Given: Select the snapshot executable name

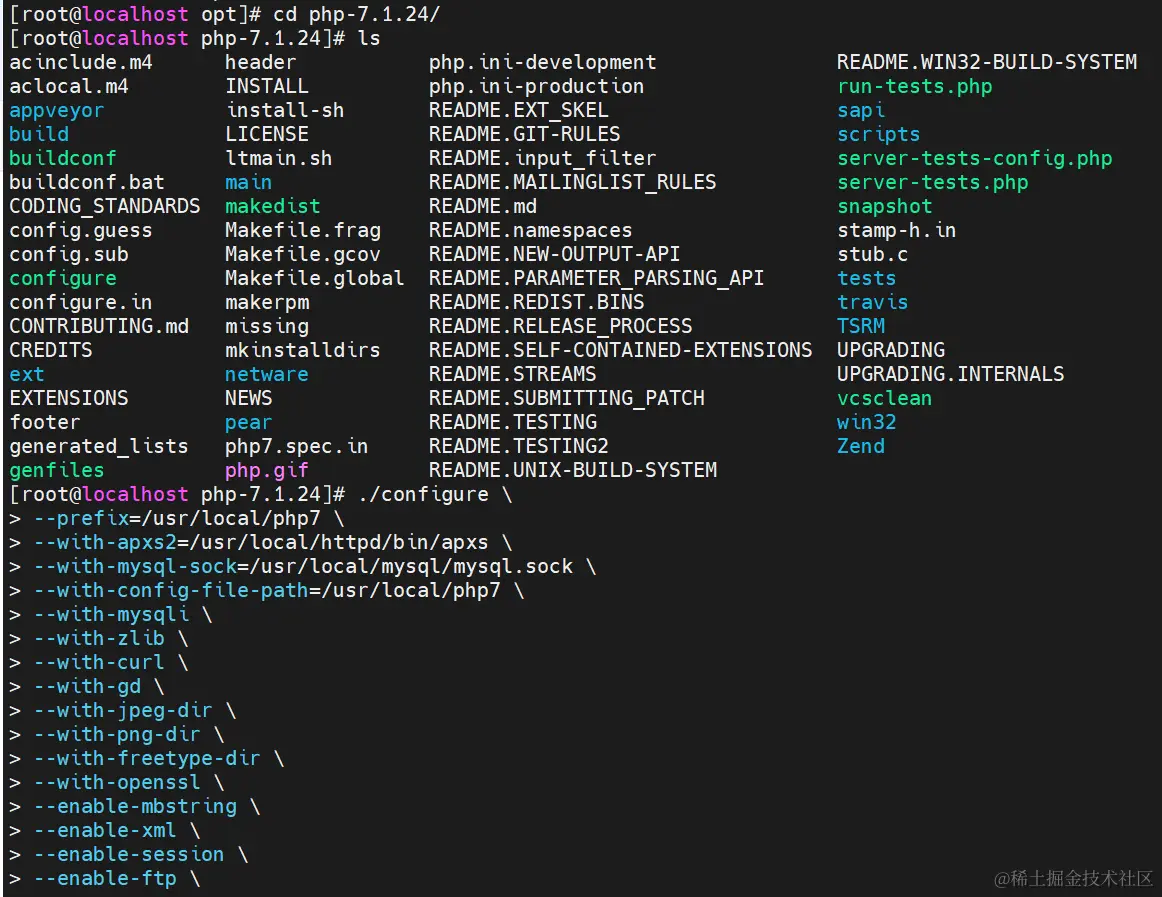Looking at the screenshot, I should coord(885,206).
